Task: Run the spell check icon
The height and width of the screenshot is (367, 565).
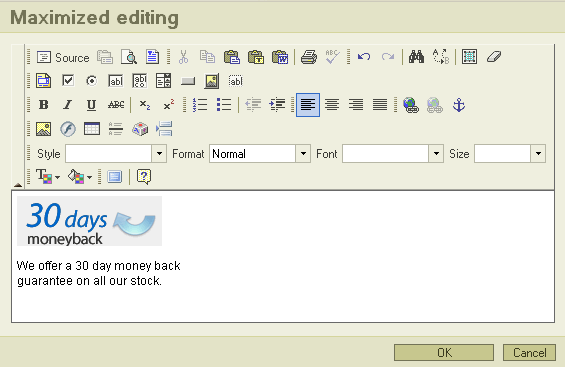Action: pyautogui.click(x=332, y=57)
